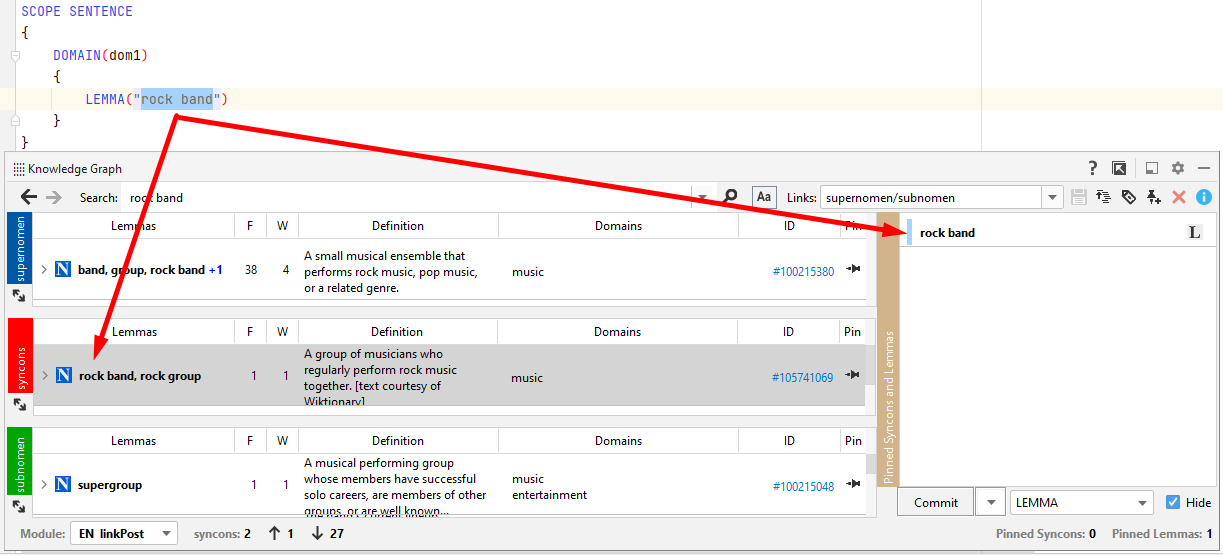The height and width of the screenshot is (555, 1223).
Task: Click the tag icon in toolbar
Action: [1129, 197]
